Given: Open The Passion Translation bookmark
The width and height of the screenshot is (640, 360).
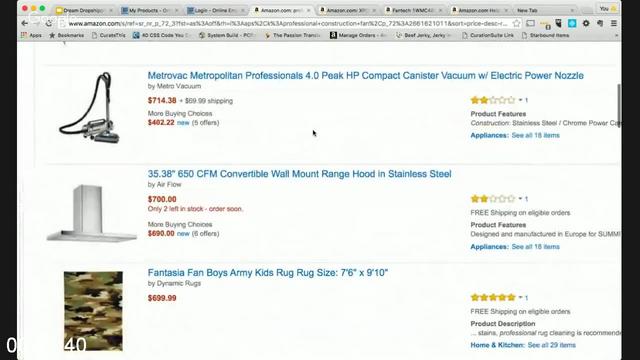Looking at the screenshot, I should [x=292, y=36].
